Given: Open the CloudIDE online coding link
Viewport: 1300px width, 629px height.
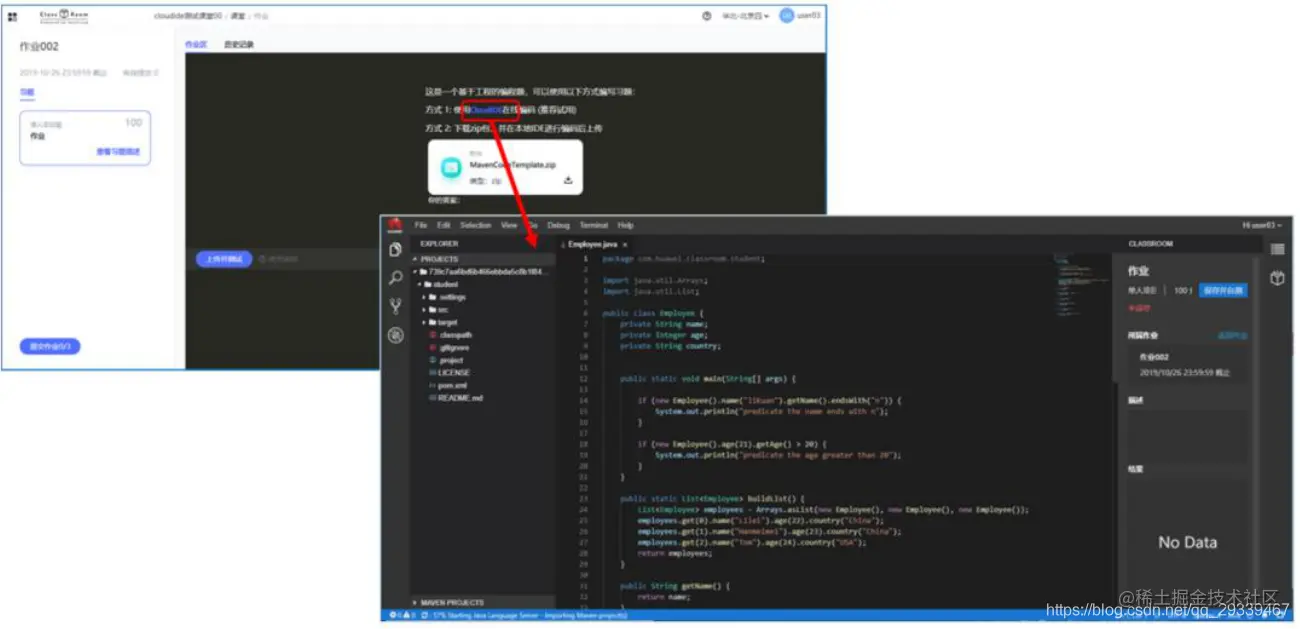Looking at the screenshot, I should [485, 109].
